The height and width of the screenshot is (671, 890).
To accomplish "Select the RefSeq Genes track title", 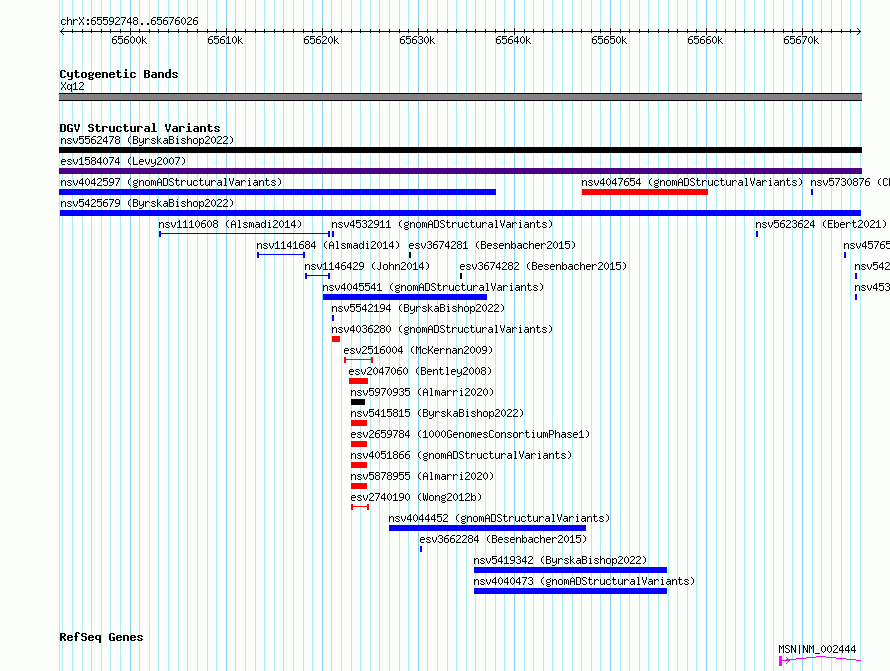I will coord(101,638).
